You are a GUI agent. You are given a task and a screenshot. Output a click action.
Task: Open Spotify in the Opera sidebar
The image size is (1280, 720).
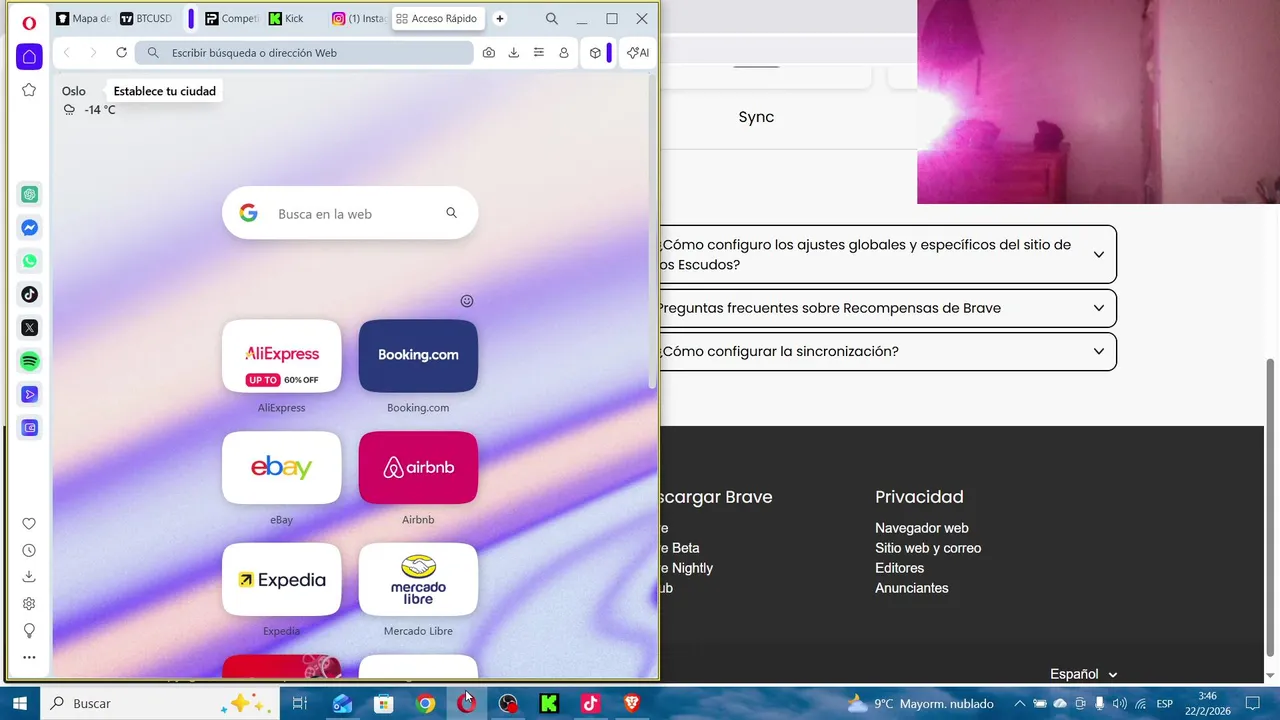29,361
